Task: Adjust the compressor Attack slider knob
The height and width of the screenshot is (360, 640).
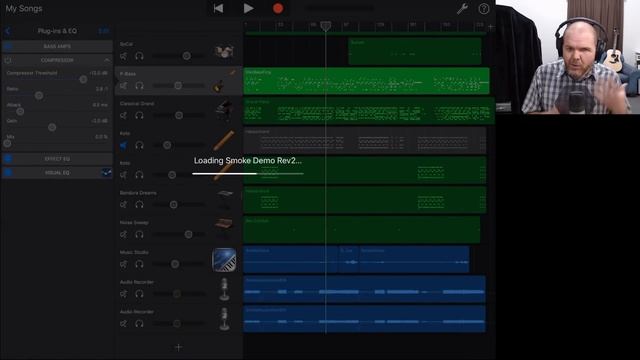Action: [20, 111]
